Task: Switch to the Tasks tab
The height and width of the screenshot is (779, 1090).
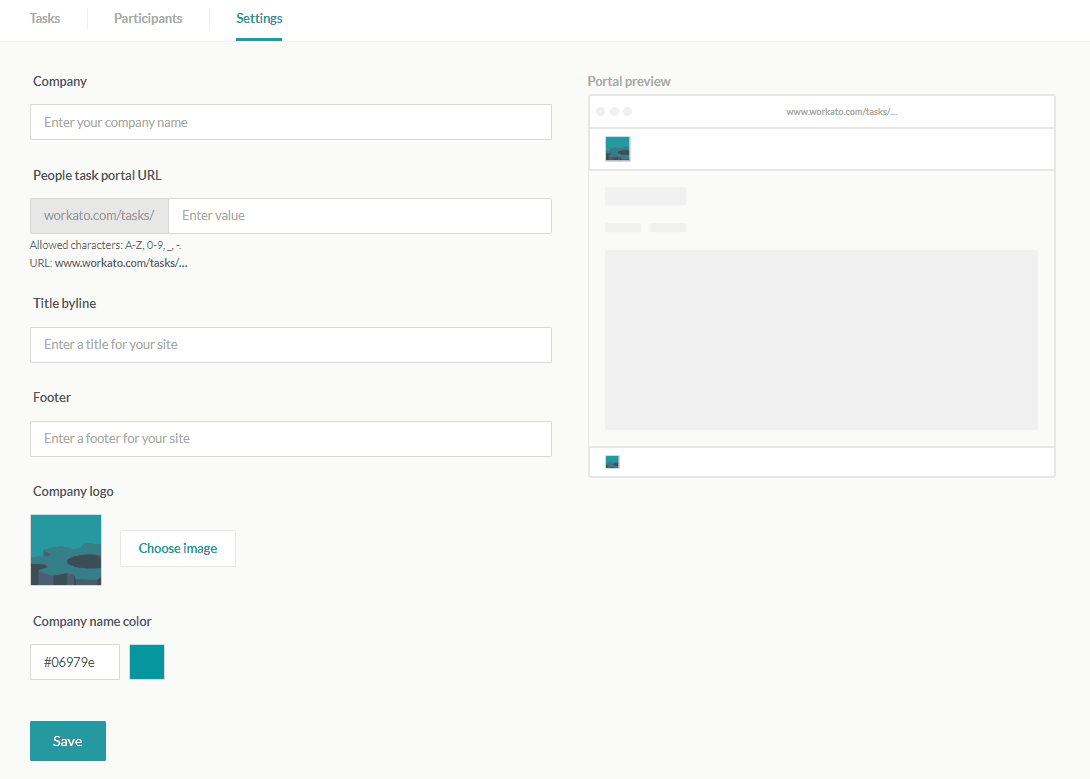Action: pos(44,18)
